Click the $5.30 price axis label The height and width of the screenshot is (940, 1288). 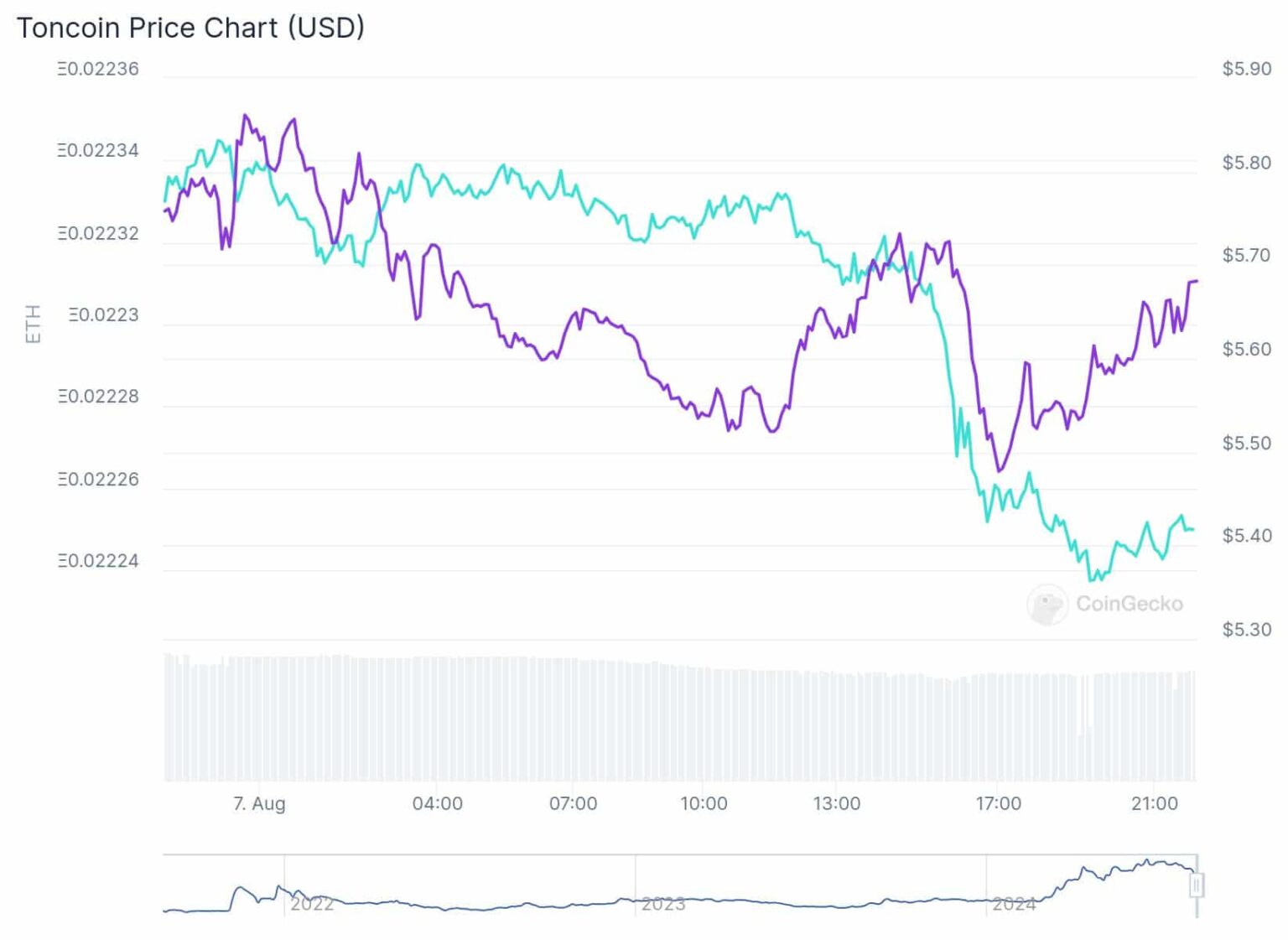(x=1246, y=629)
